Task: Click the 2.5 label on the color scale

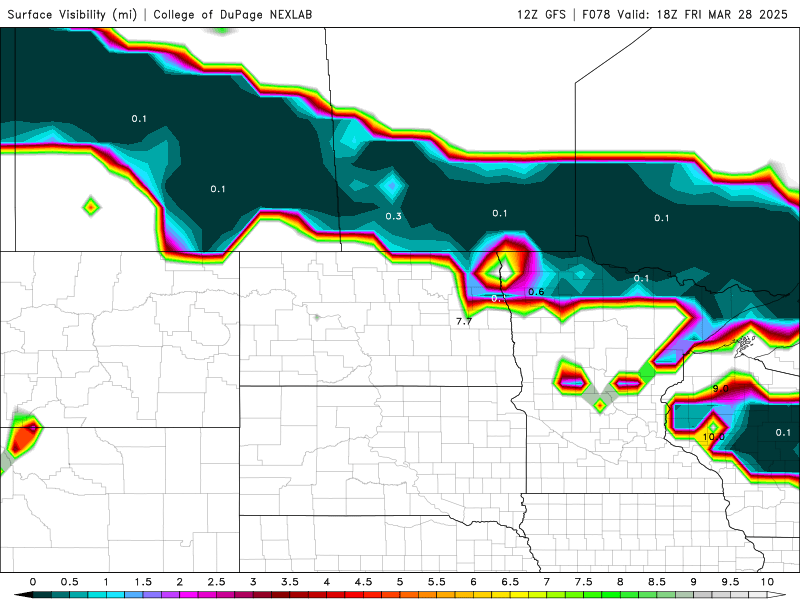Action: coord(216,582)
